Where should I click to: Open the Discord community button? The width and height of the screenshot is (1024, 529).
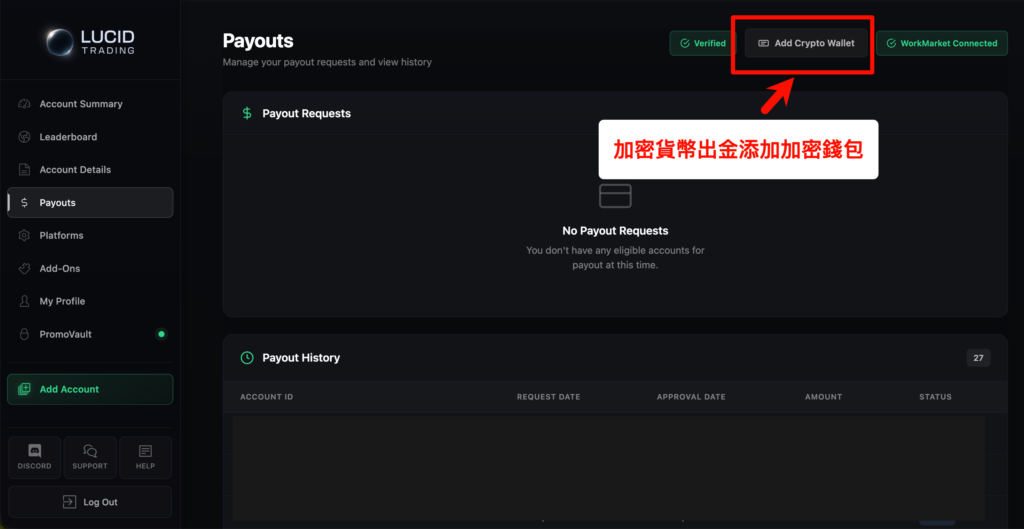(35, 457)
